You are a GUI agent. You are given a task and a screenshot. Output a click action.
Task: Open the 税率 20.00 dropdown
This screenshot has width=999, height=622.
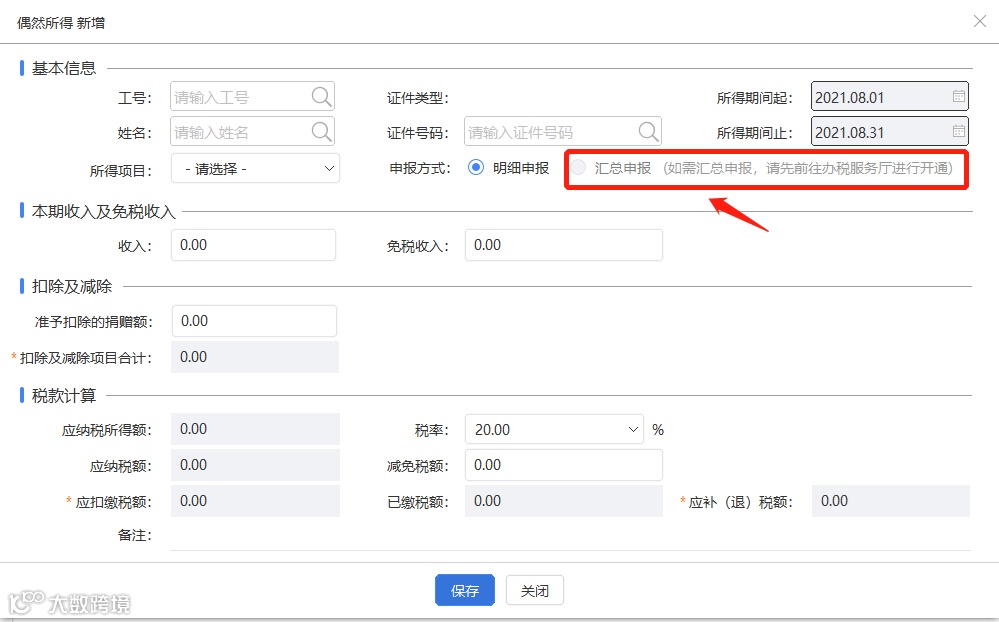[x=554, y=430]
